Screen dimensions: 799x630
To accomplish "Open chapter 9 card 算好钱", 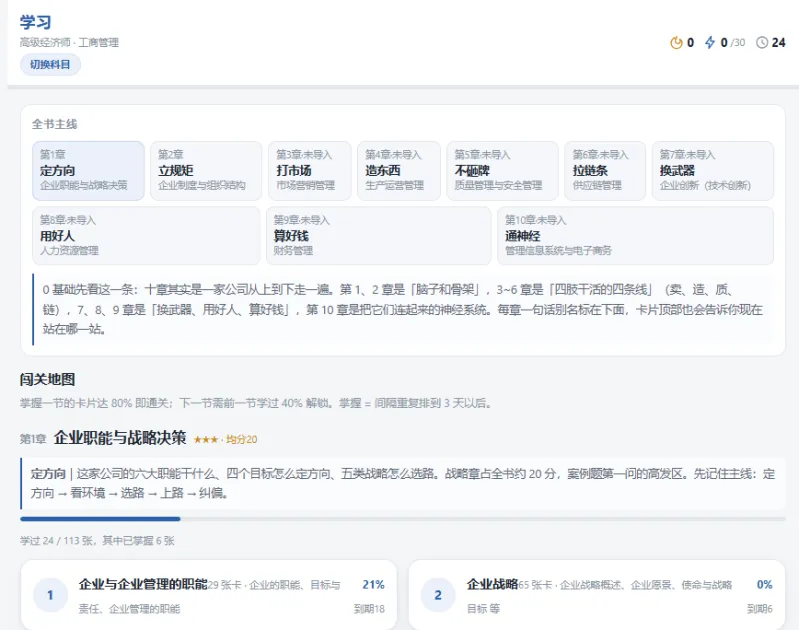I will tap(379, 235).
